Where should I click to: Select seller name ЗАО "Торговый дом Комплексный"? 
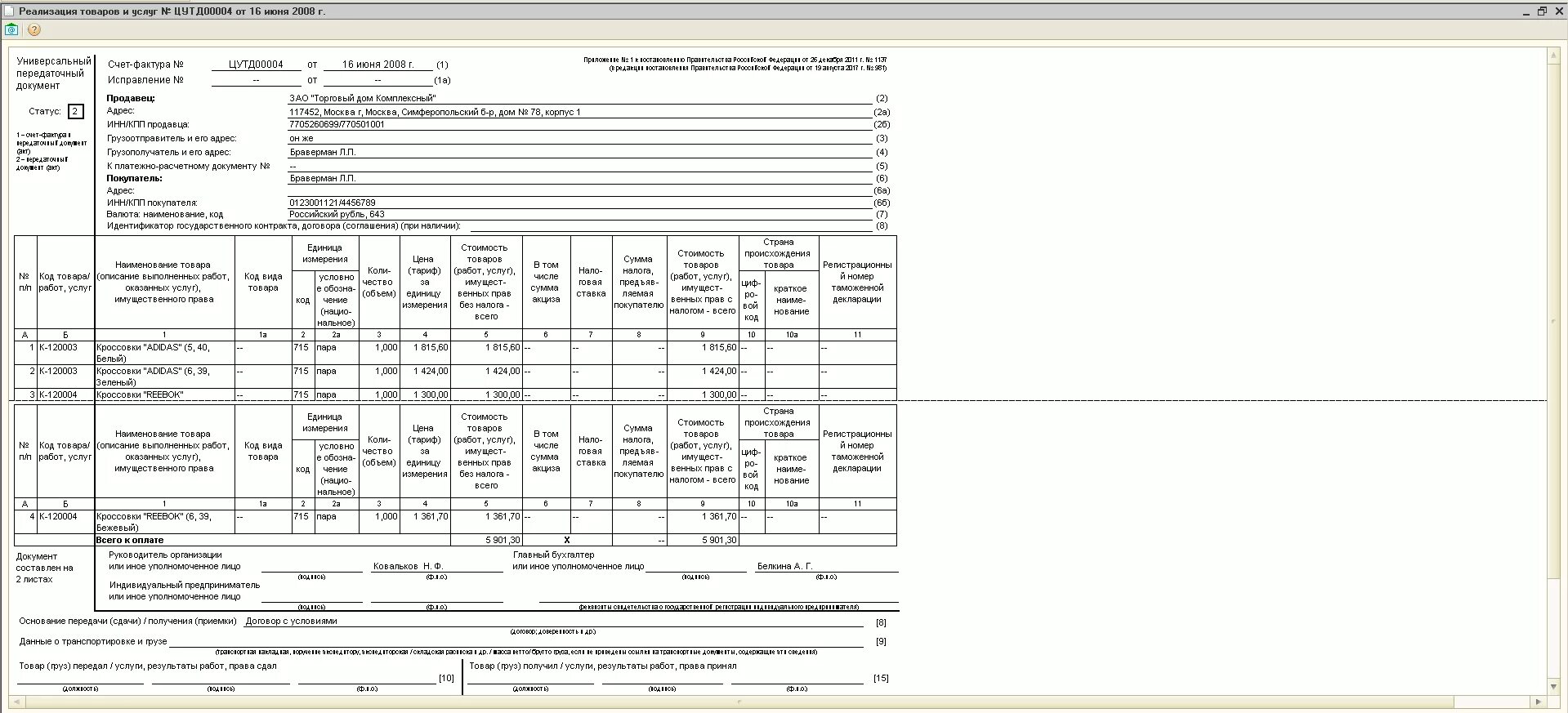click(362, 98)
